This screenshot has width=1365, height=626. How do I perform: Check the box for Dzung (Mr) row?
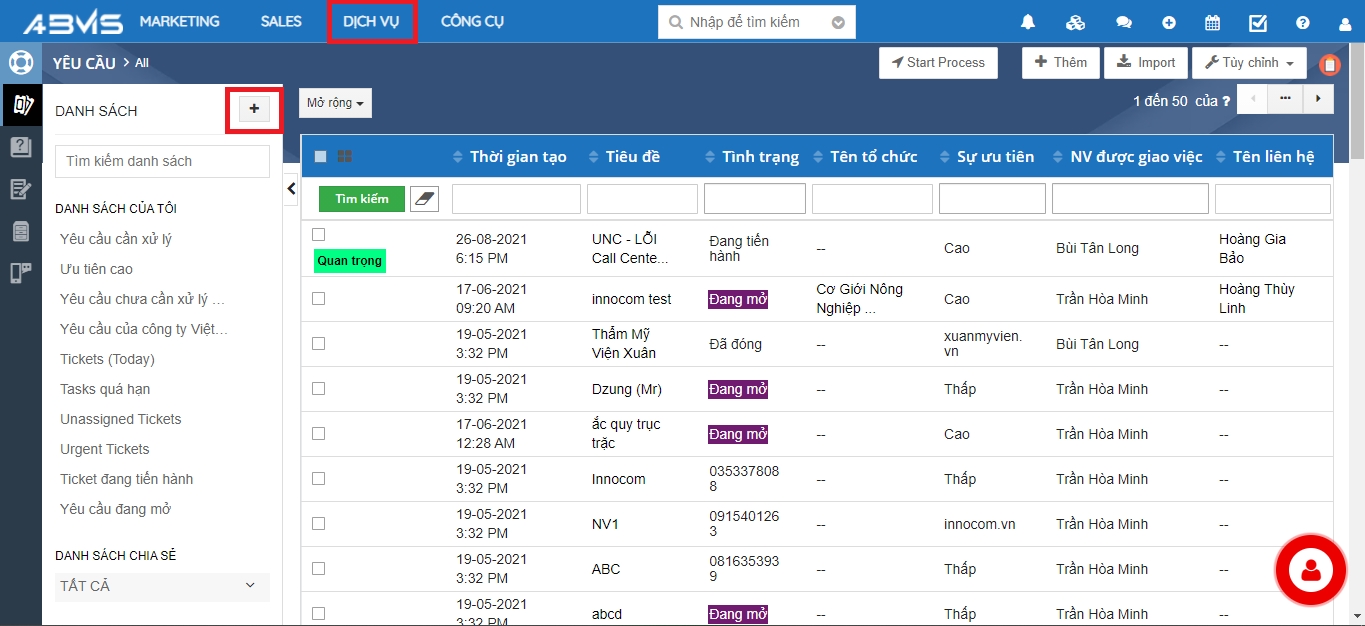point(319,388)
